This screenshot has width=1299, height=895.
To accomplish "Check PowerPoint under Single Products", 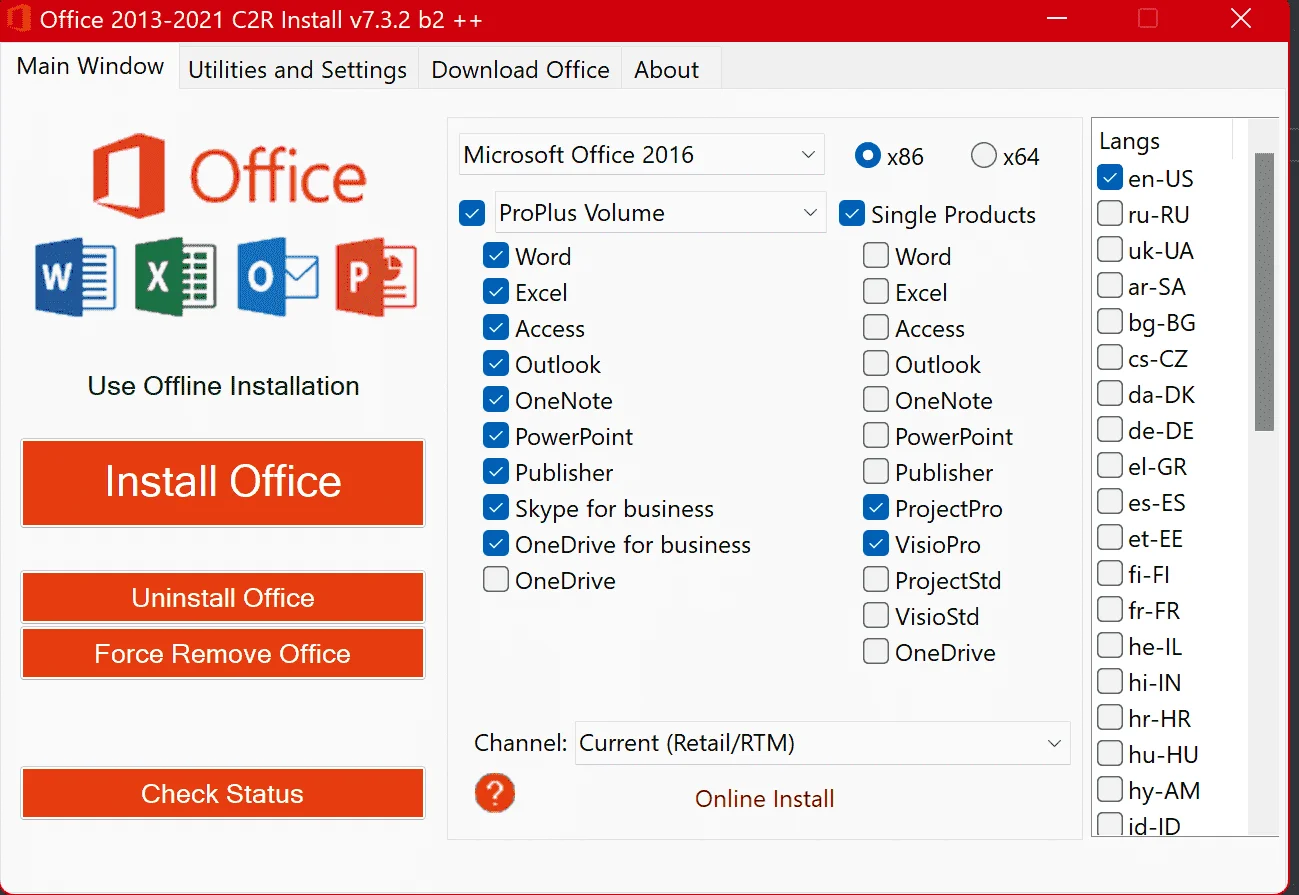I will pos(876,436).
